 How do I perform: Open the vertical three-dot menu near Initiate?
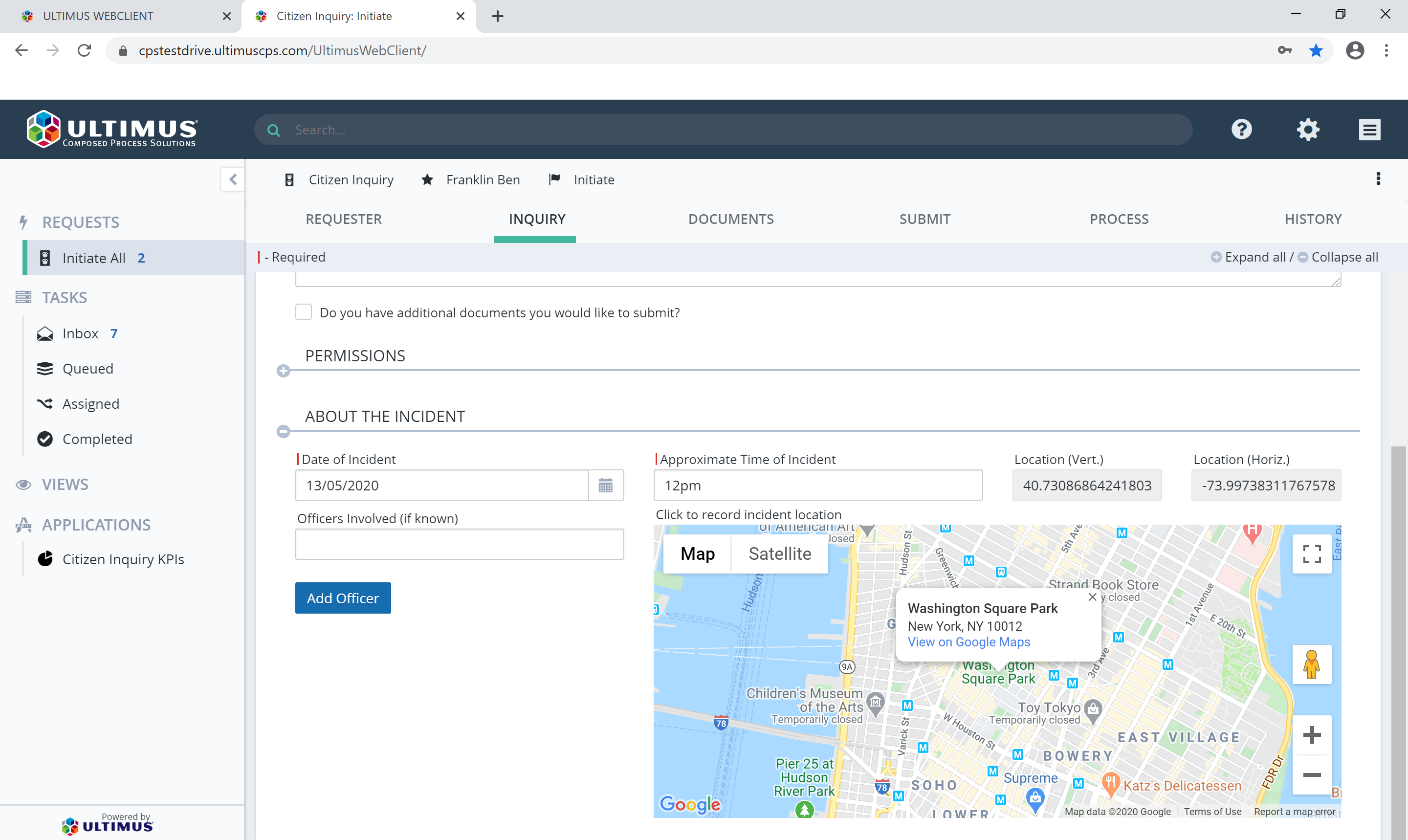pos(1379,179)
